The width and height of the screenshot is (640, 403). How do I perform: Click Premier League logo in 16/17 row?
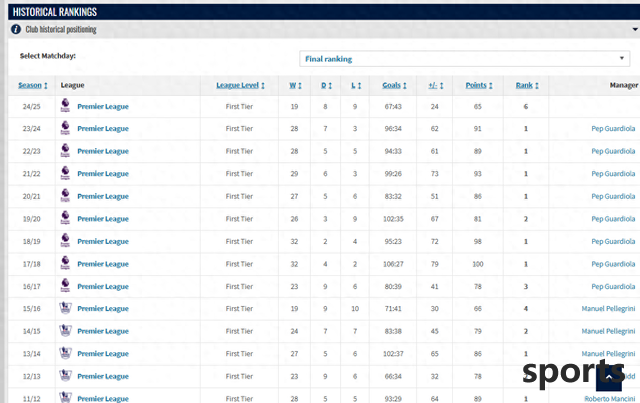coord(65,286)
